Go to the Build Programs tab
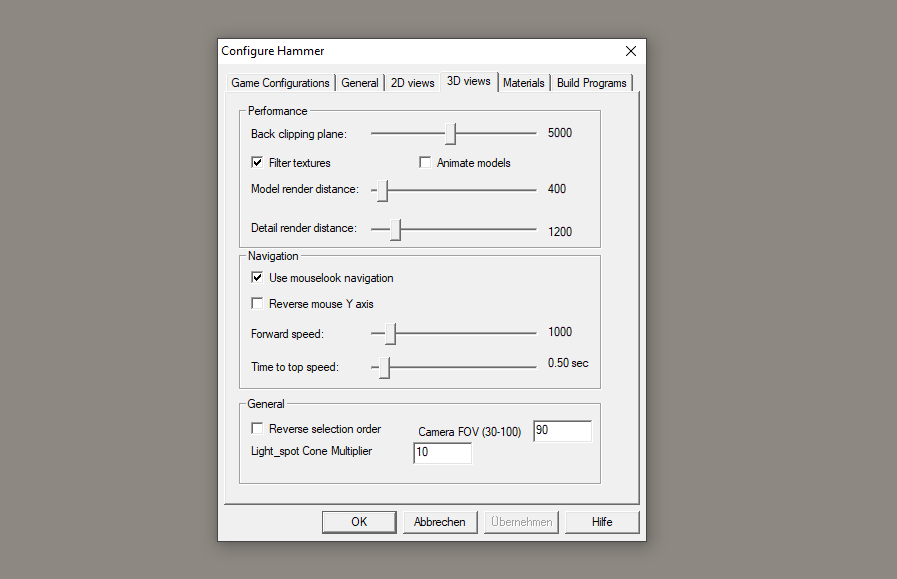This screenshot has height=579, width=897. click(592, 83)
